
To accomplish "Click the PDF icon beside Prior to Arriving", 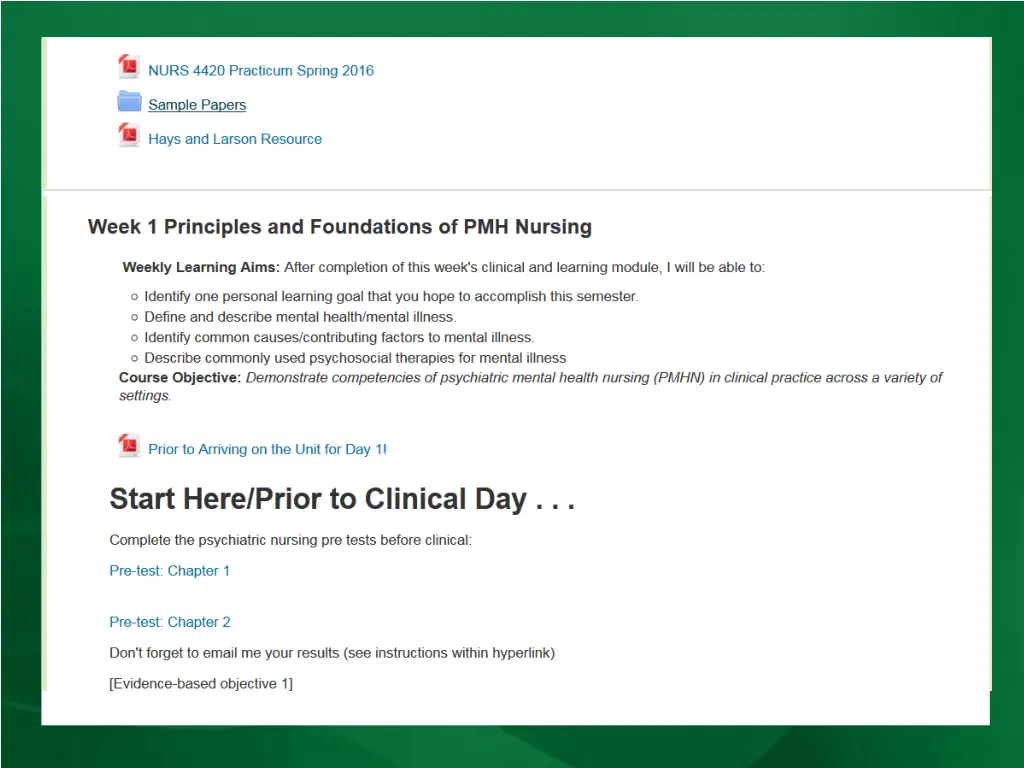I will pyautogui.click(x=129, y=445).
